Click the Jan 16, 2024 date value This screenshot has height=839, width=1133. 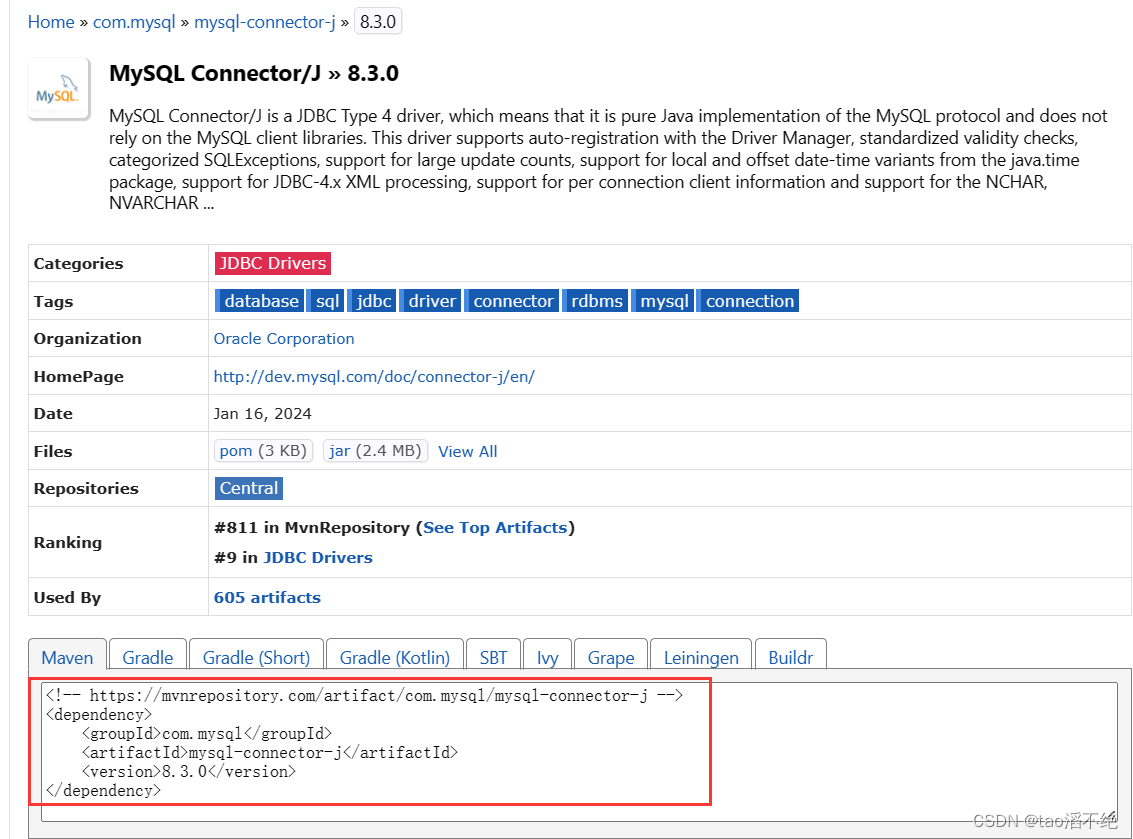(262, 413)
